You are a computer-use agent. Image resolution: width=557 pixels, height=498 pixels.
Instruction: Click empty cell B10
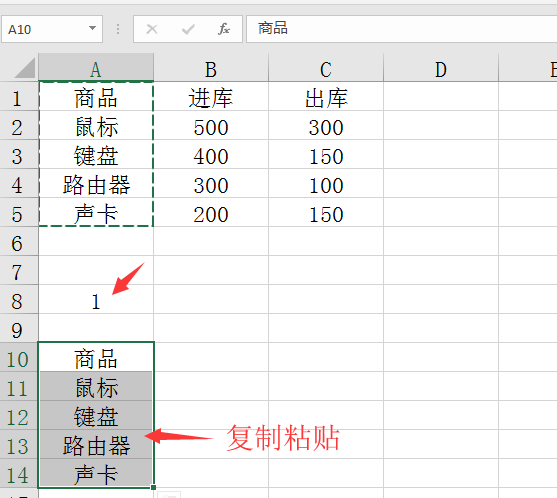pyautogui.click(x=211, y=358)
